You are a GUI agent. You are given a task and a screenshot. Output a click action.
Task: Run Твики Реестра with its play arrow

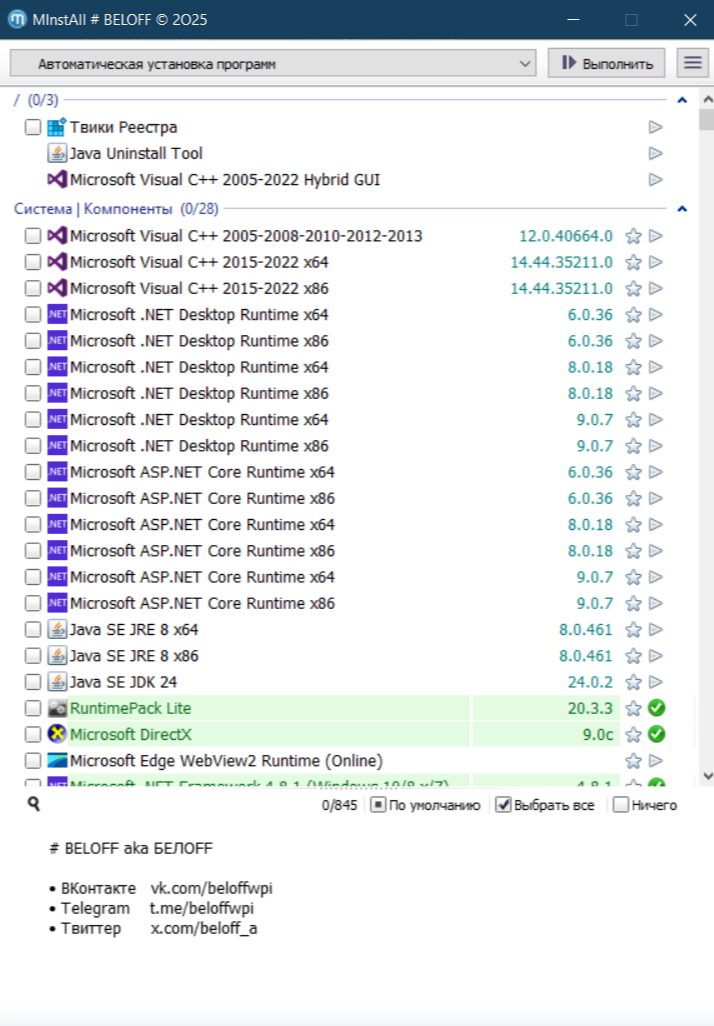click(x=656, y=127)
